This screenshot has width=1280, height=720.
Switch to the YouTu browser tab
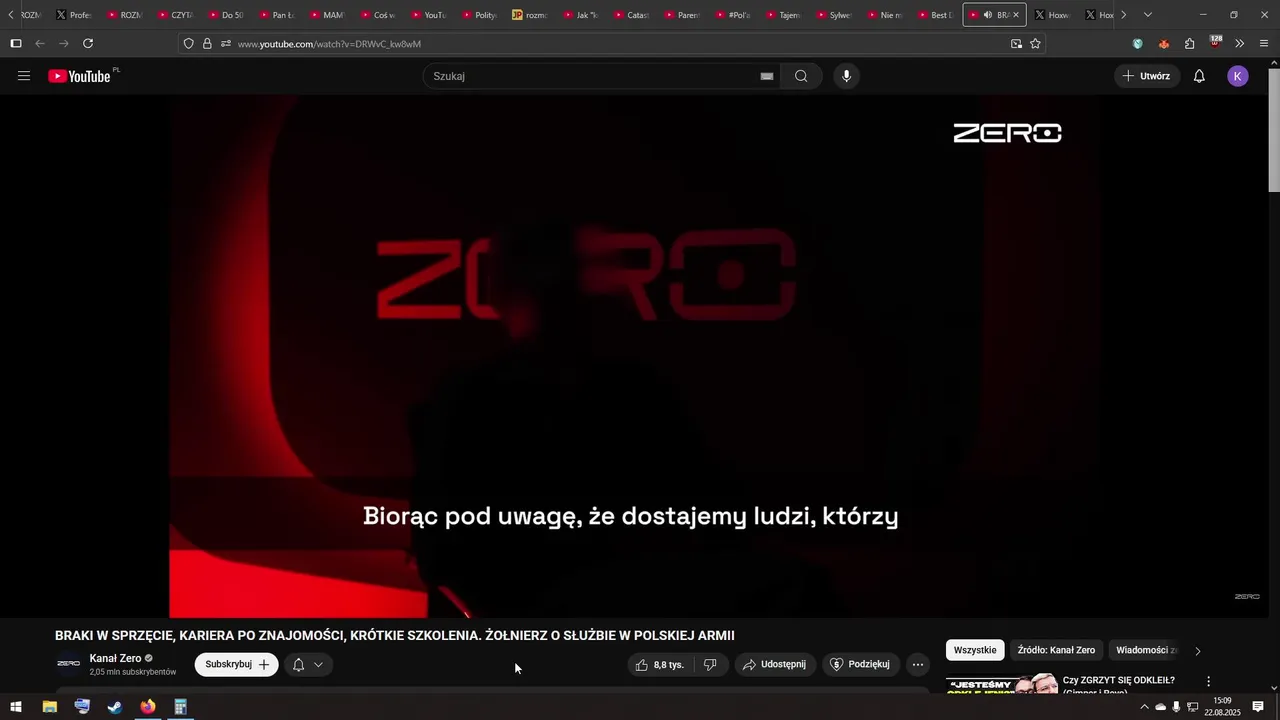(x=429, y=15)
